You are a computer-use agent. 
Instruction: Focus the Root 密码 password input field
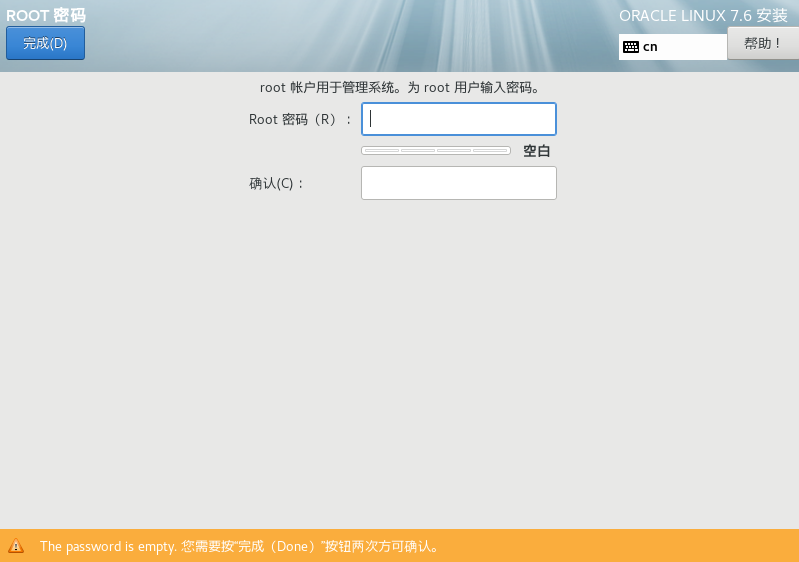point(458,119)
